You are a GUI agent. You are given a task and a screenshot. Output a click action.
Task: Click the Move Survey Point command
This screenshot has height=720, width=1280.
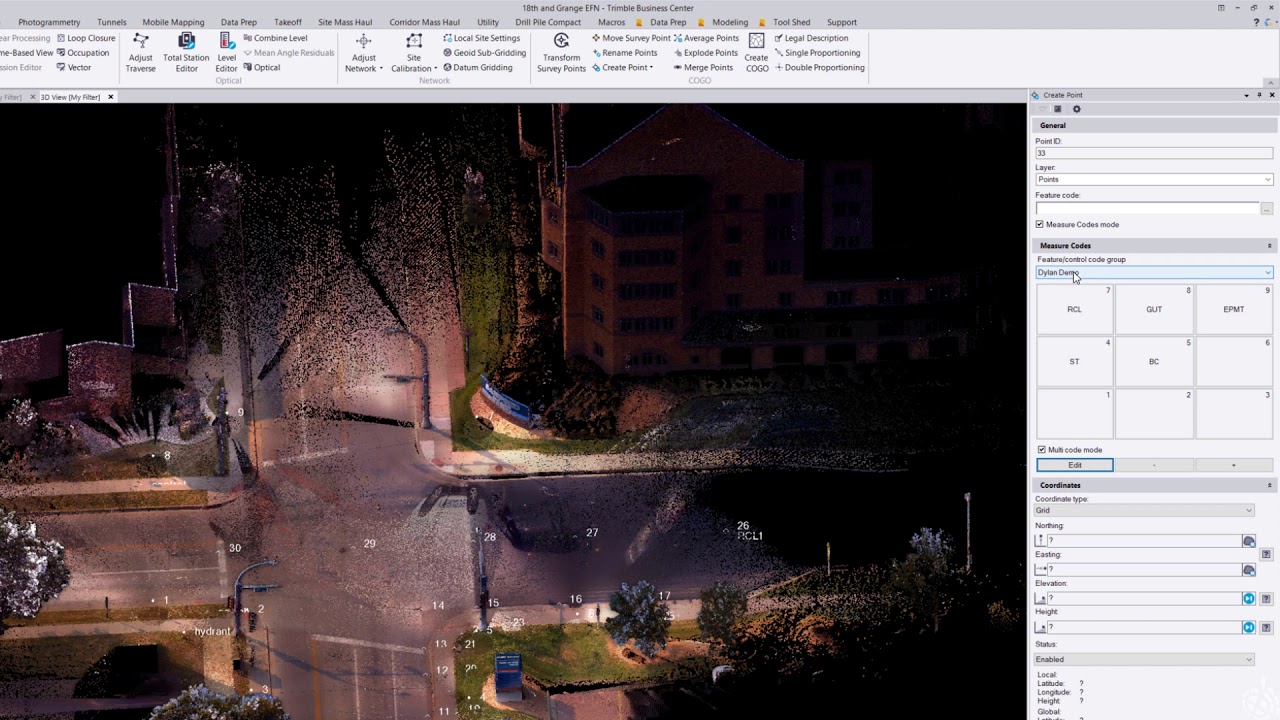(x=631, y=38)
